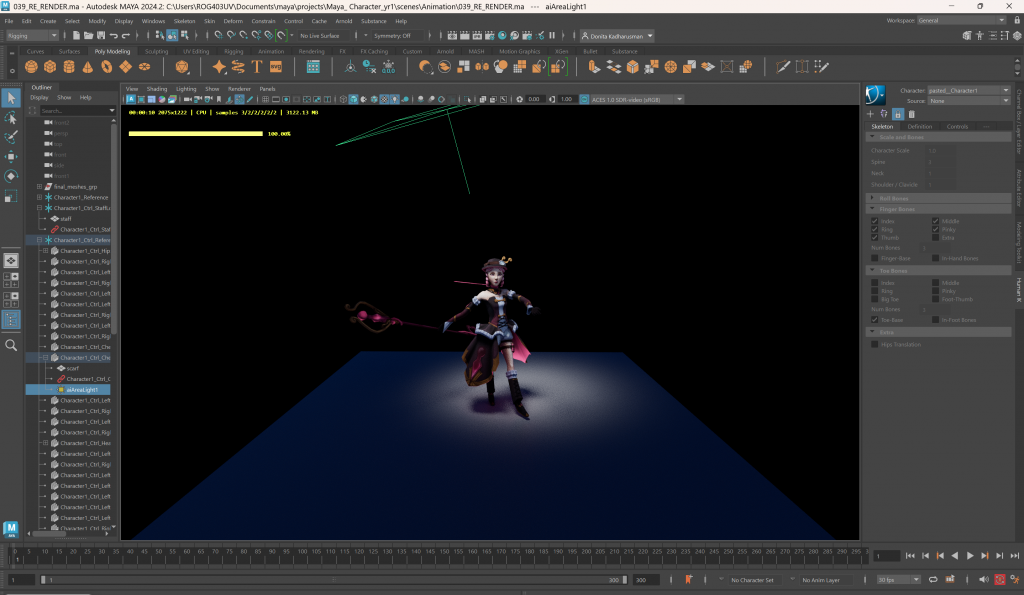The width and height of the screenshot is (1024, 595).
Task: Click the Select tool arrow in toolbox
Action: pyautogui.click(x=11, y=99)
